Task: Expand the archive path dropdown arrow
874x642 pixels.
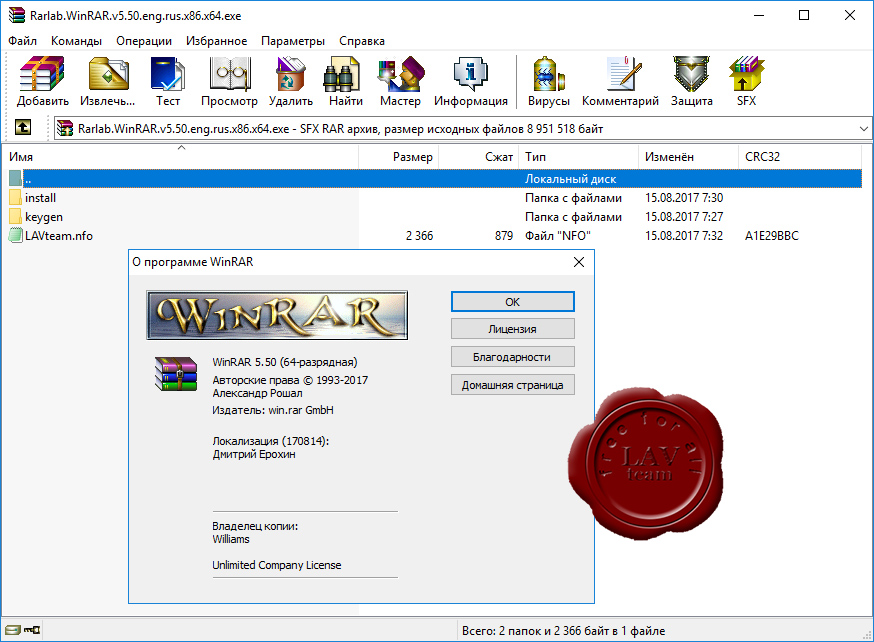Action: tap(863, 129)
